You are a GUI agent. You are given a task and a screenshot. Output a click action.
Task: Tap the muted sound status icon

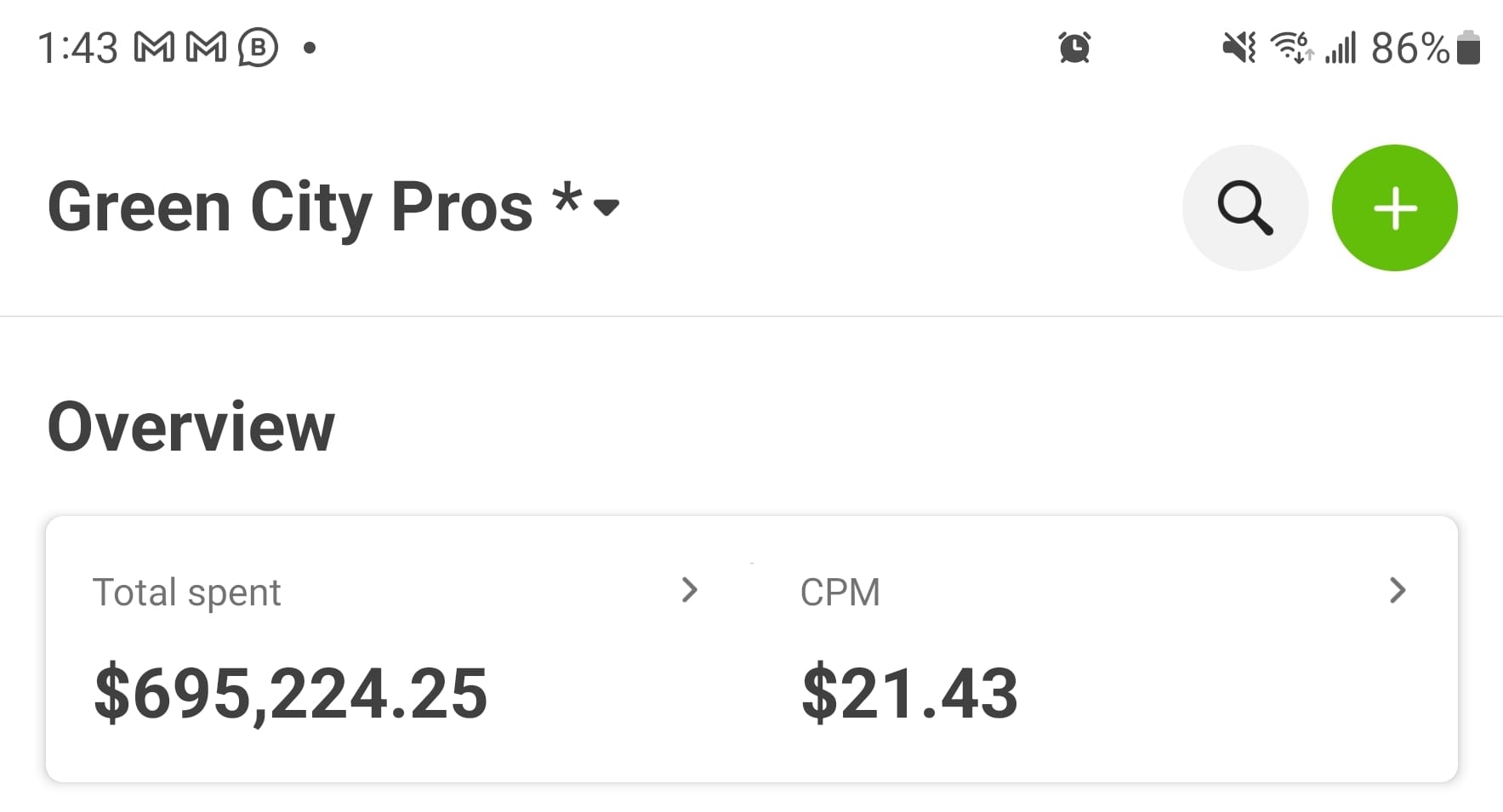coord(1238,48)
